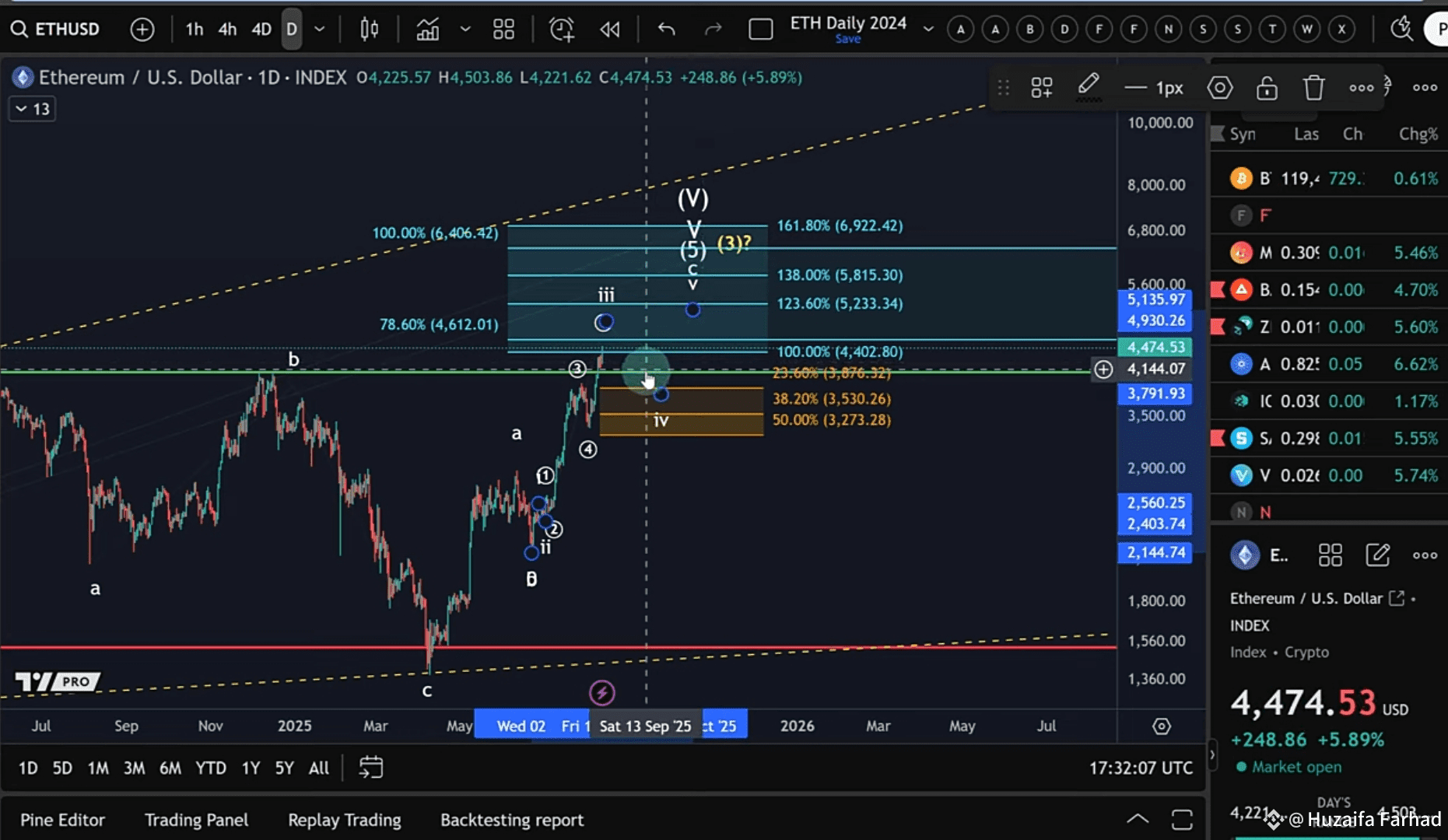Open the X circle shortcut in top toolbar

[x=1341, y=30]
